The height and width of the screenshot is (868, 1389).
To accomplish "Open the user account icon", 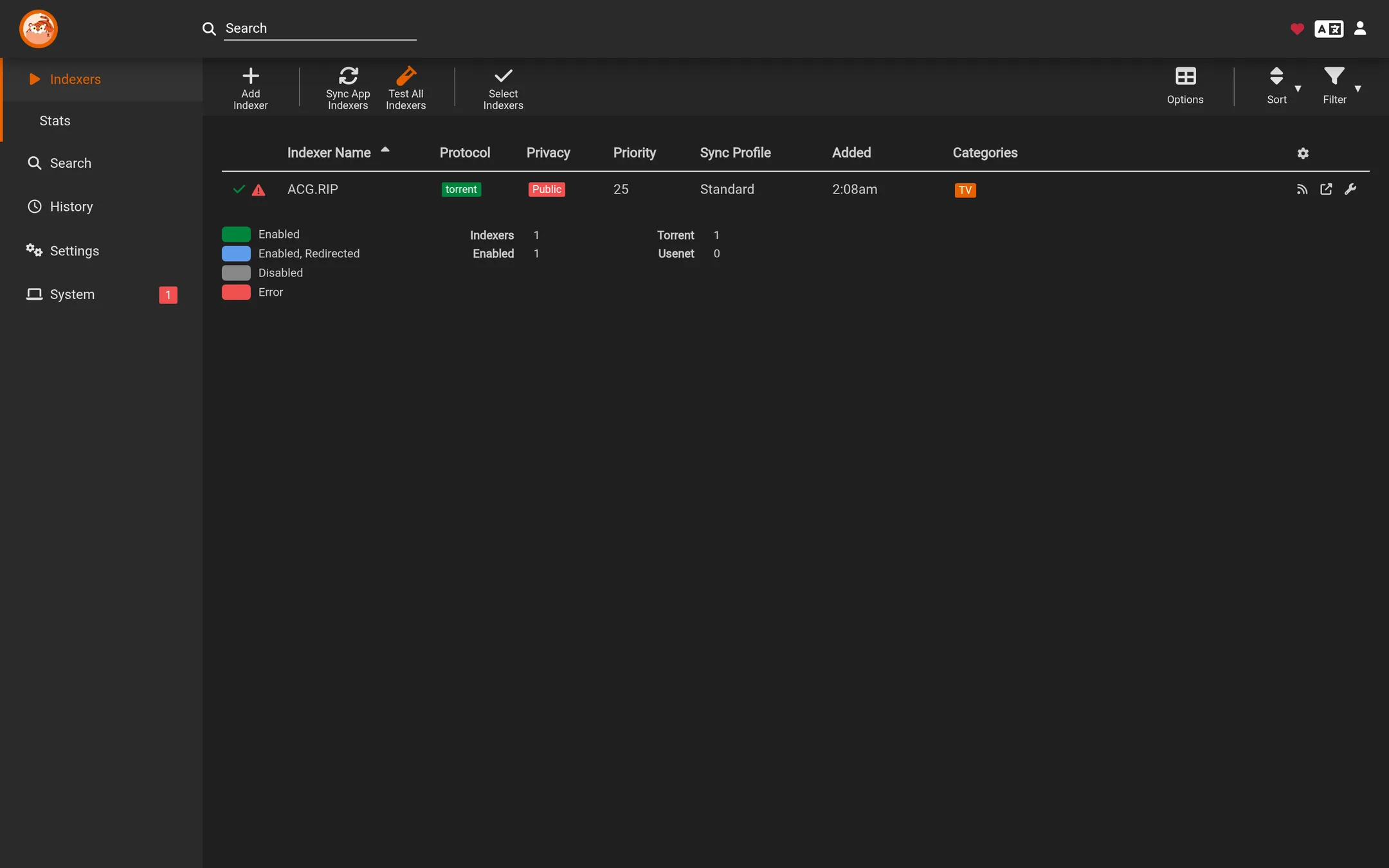I will tap(1360, 28).
